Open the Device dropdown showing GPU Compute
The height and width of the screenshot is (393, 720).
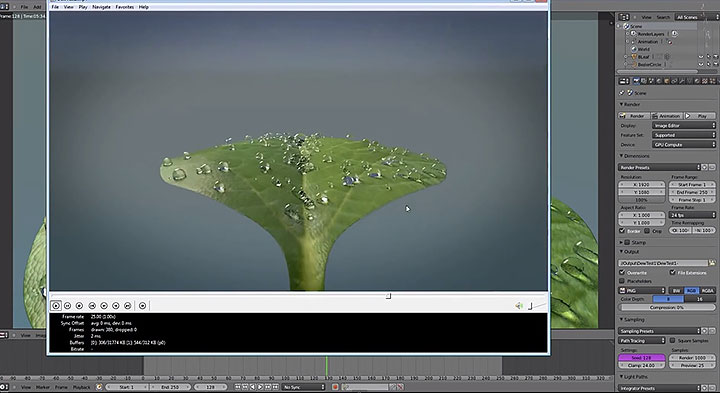pyautogui.click(x=684, y=145)
